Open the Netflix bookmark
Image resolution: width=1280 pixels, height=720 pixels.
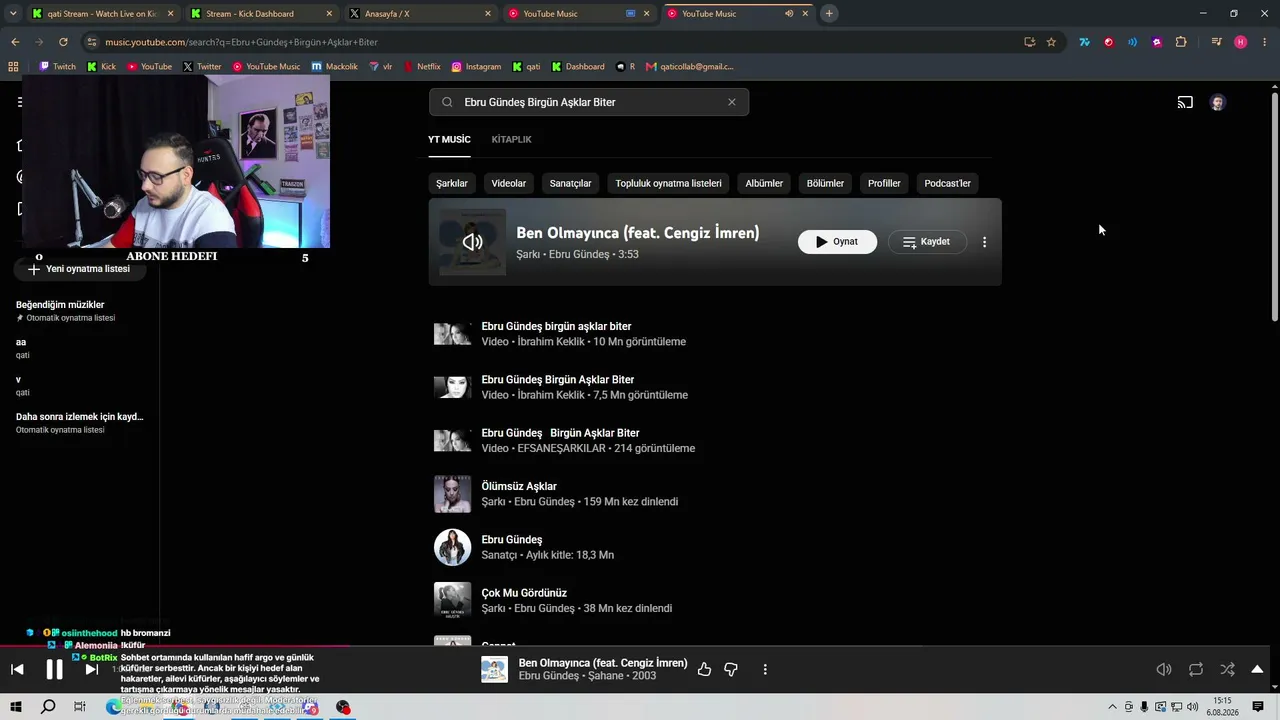421,67
